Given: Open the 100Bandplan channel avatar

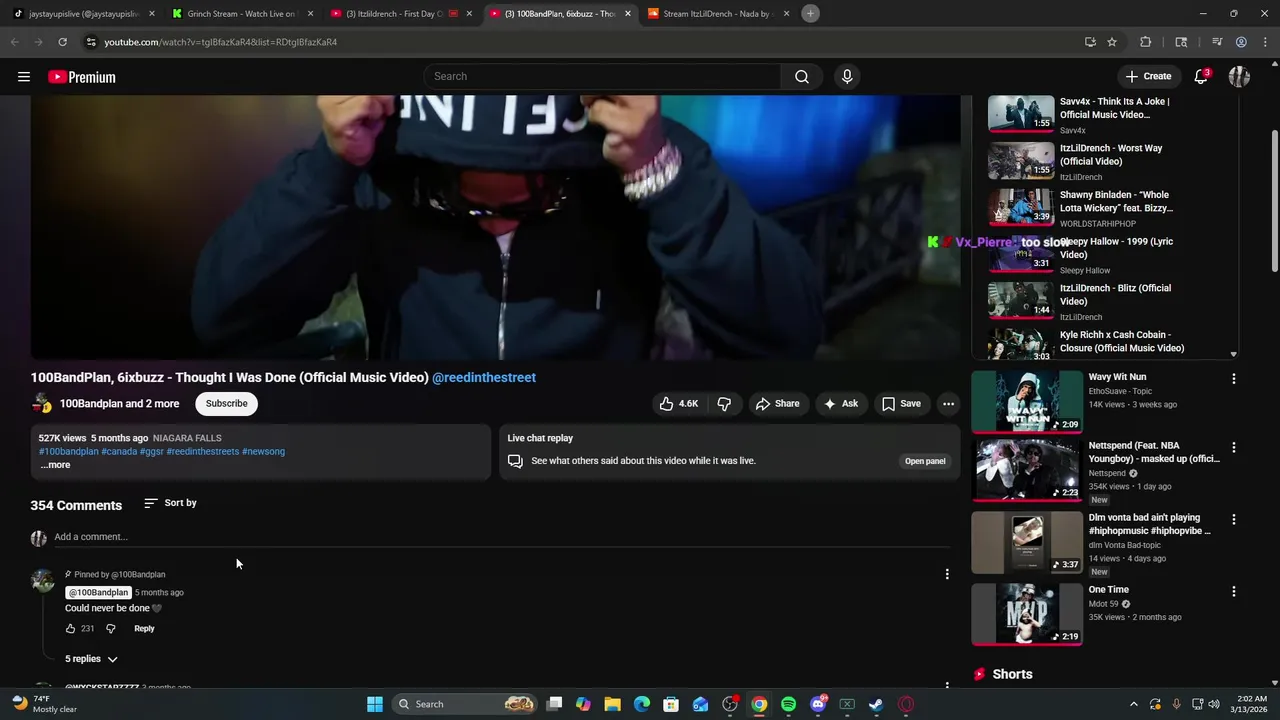Looking at the screenshot, I should click(x=41, y=404).
